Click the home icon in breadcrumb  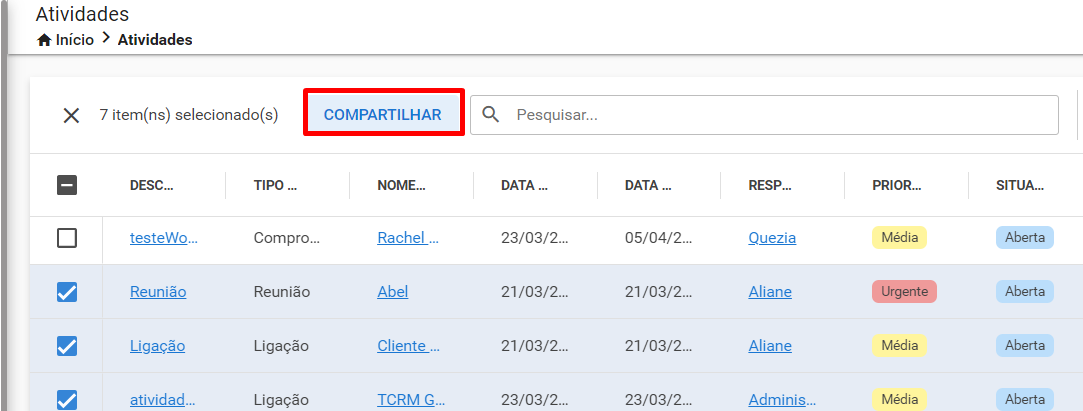(x=44, y=40)
